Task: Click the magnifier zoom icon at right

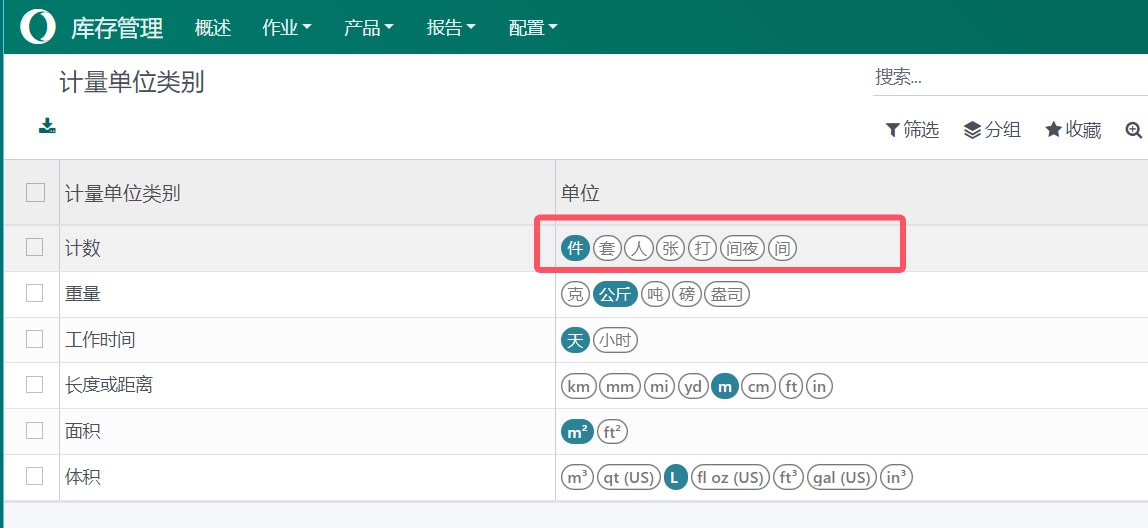Action: click(x=1133, y=130)
